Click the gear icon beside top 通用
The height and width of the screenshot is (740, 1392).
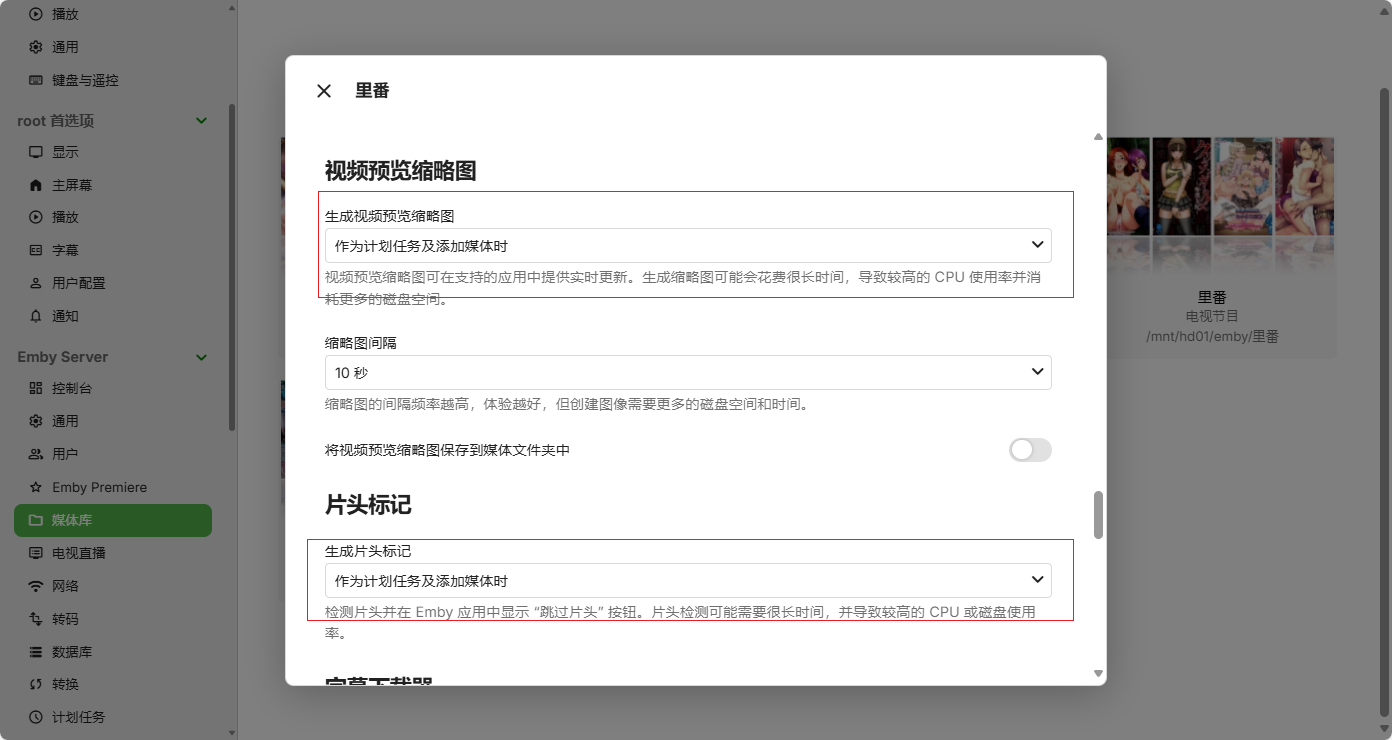36,47
